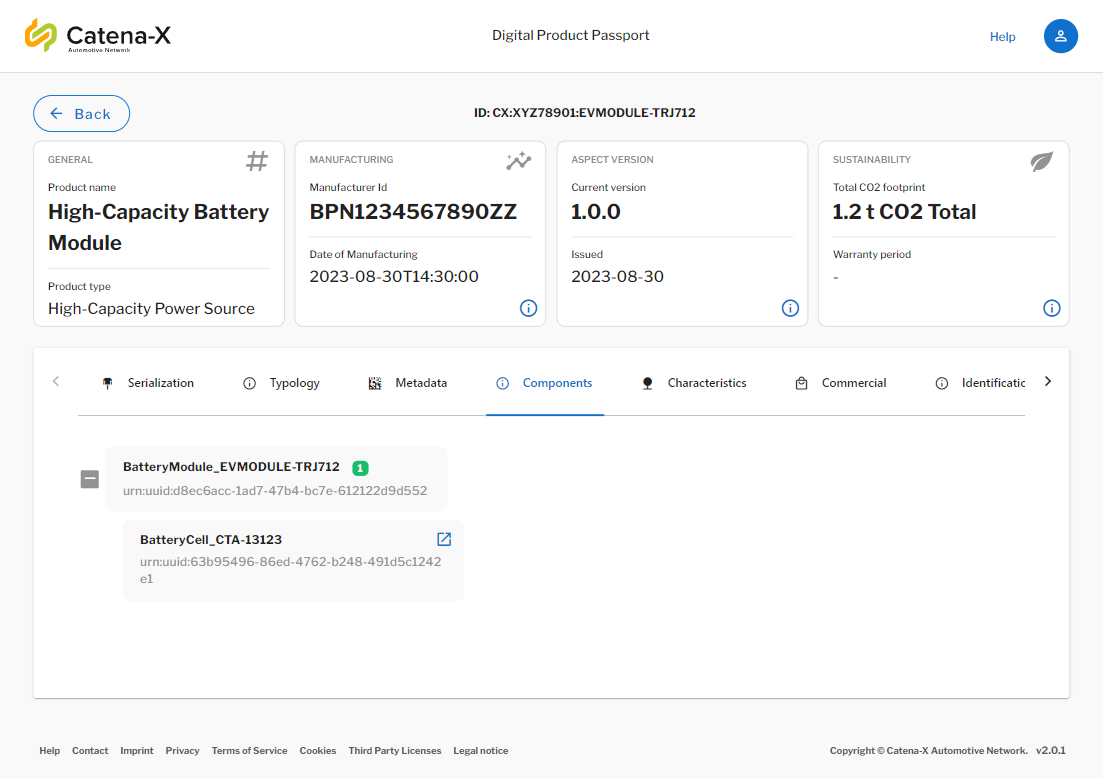The width and height of the screenshot is (1103, 779).
Task: Open Terms of Service footer link
Action: (x=249, y=751)
